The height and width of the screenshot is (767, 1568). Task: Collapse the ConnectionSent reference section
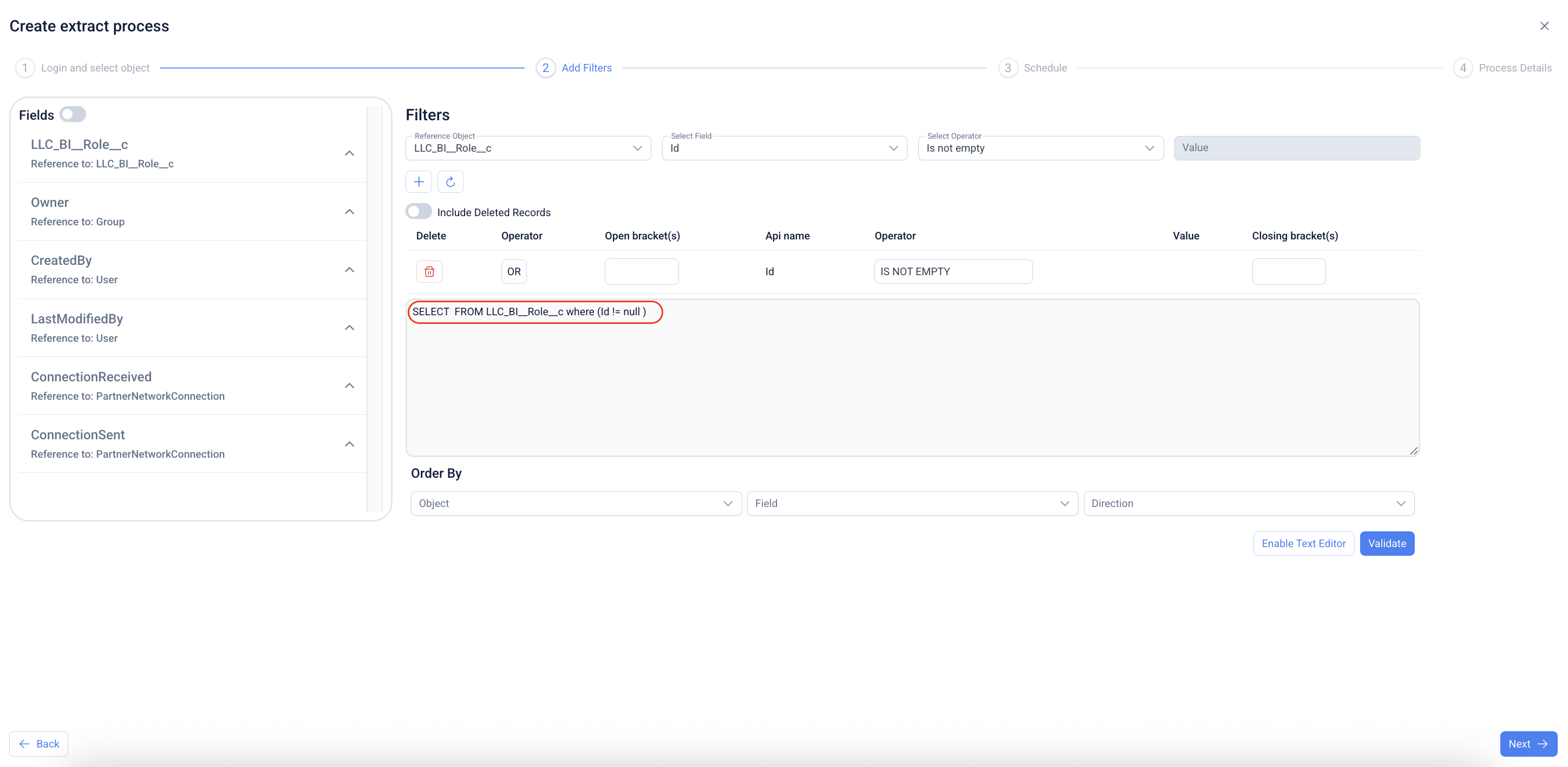point(349,444)
